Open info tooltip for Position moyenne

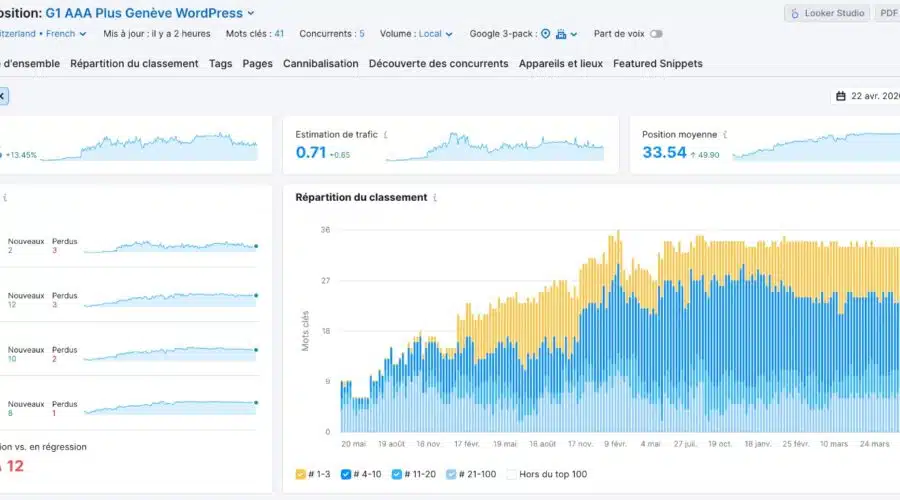pyautogui.click(x=725, y=134)
